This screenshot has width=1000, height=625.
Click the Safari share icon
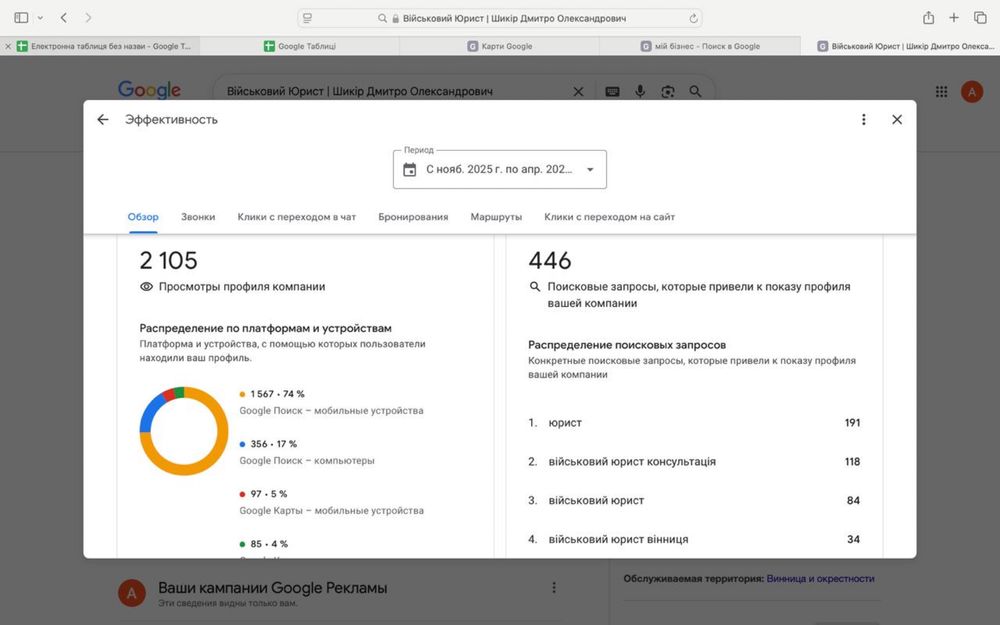click(929, 18)
